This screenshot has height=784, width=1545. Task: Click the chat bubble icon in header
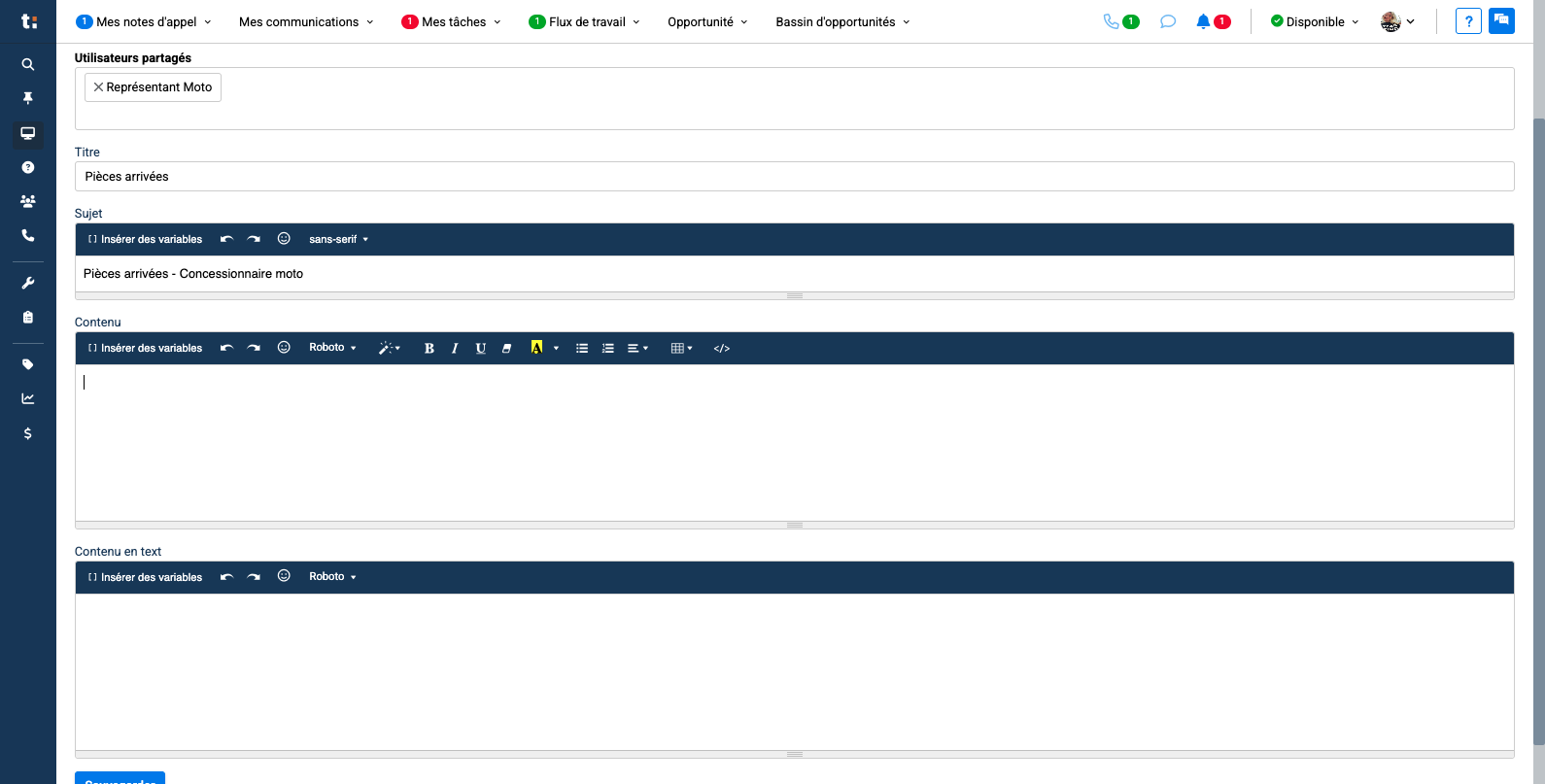tap(1168, 21)
